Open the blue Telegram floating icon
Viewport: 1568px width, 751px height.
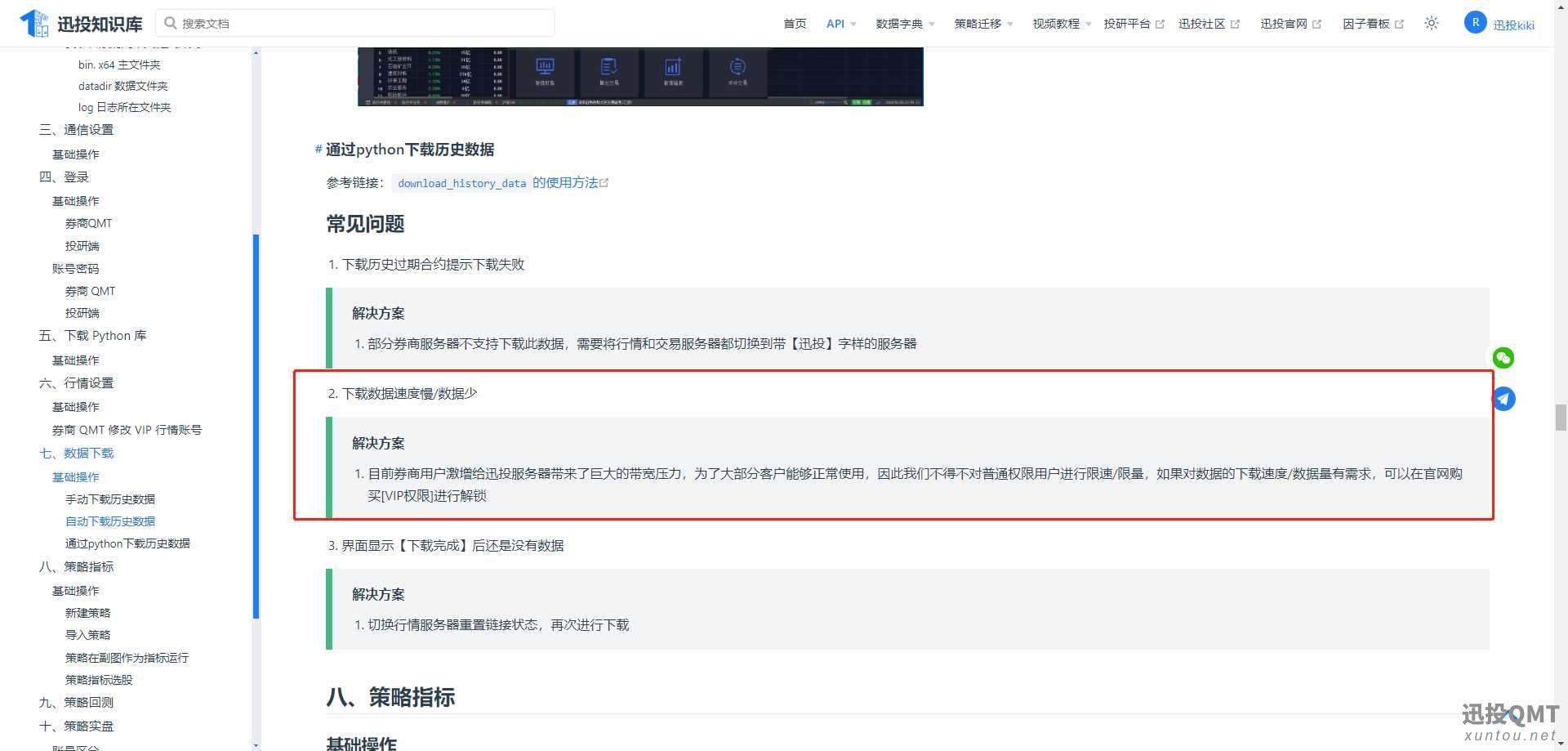click(x=1504, y=399)
